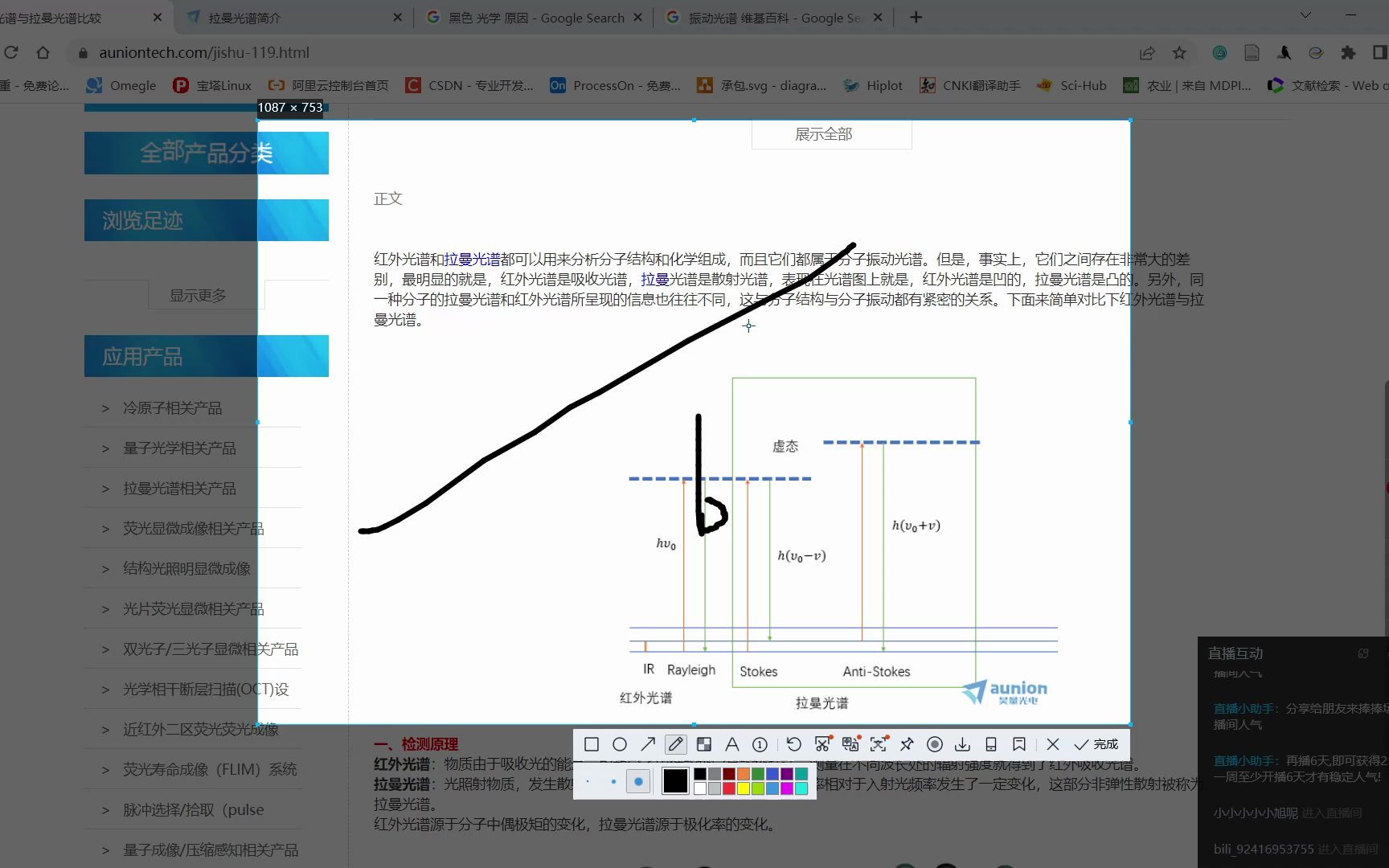
Task: Pick the dark red color swatch
Action: click(729, 774)
